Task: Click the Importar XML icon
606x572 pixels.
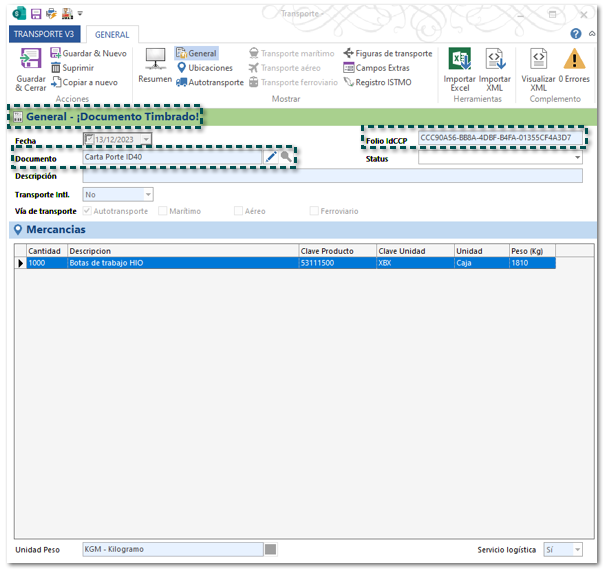Action: coord(494,60)
